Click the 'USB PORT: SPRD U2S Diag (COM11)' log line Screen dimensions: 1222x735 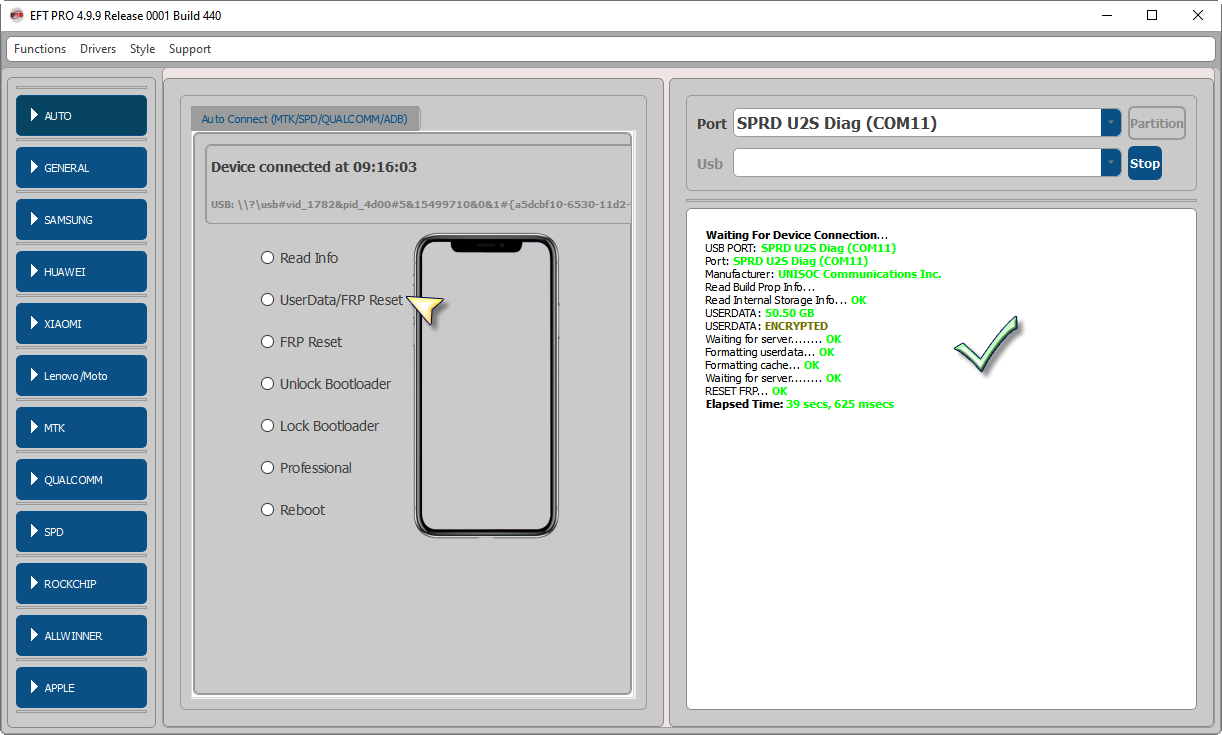800,248
